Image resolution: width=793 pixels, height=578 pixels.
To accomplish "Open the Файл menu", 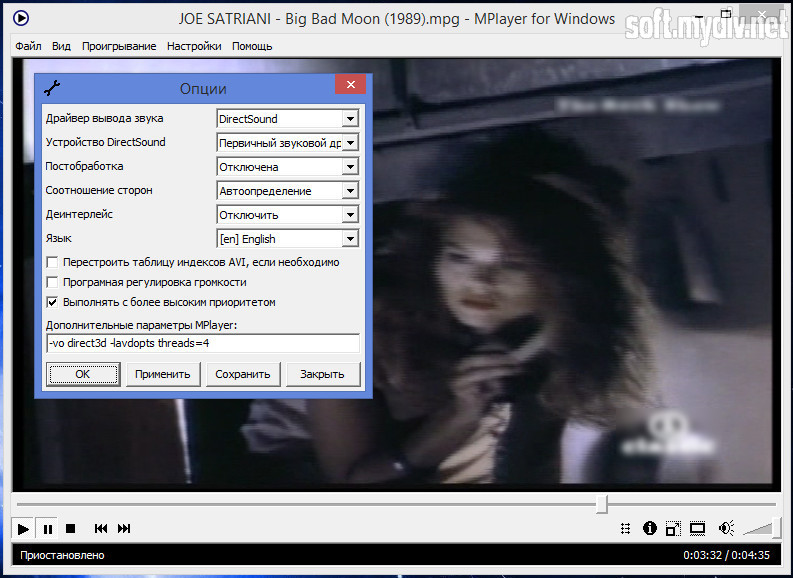I will tap(28, 46).
